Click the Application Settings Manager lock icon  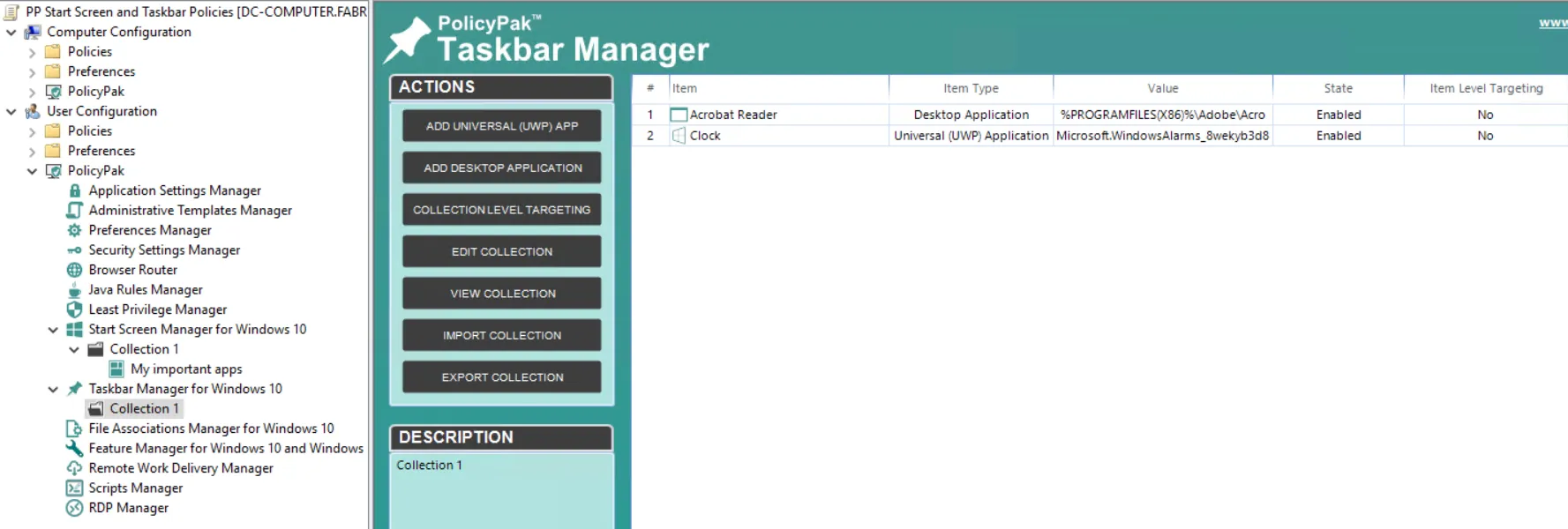pos(75,190)
